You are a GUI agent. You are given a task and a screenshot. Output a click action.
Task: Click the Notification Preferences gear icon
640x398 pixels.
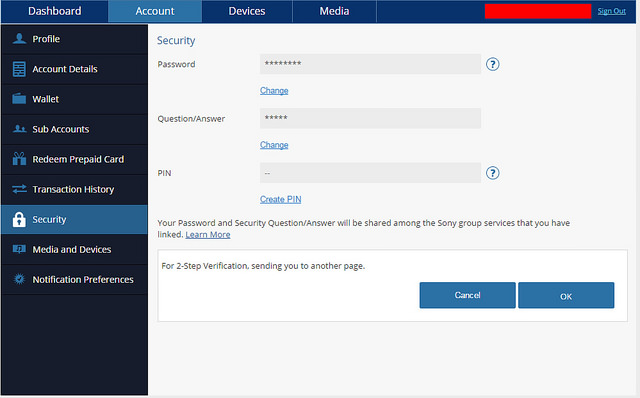point(19,279)
